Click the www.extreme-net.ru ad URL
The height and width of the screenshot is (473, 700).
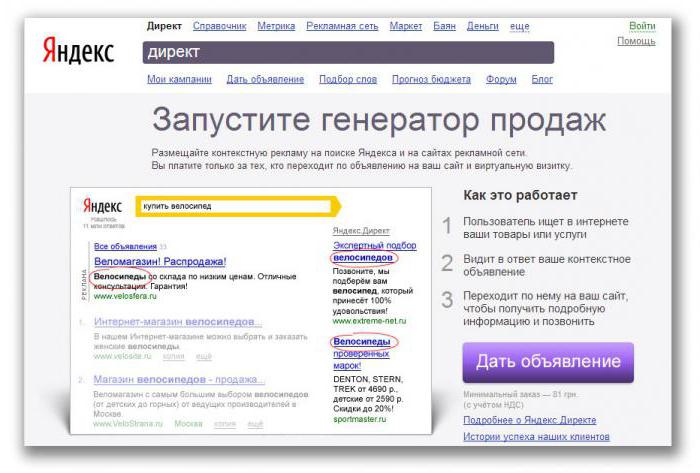(x=369, y=320)
